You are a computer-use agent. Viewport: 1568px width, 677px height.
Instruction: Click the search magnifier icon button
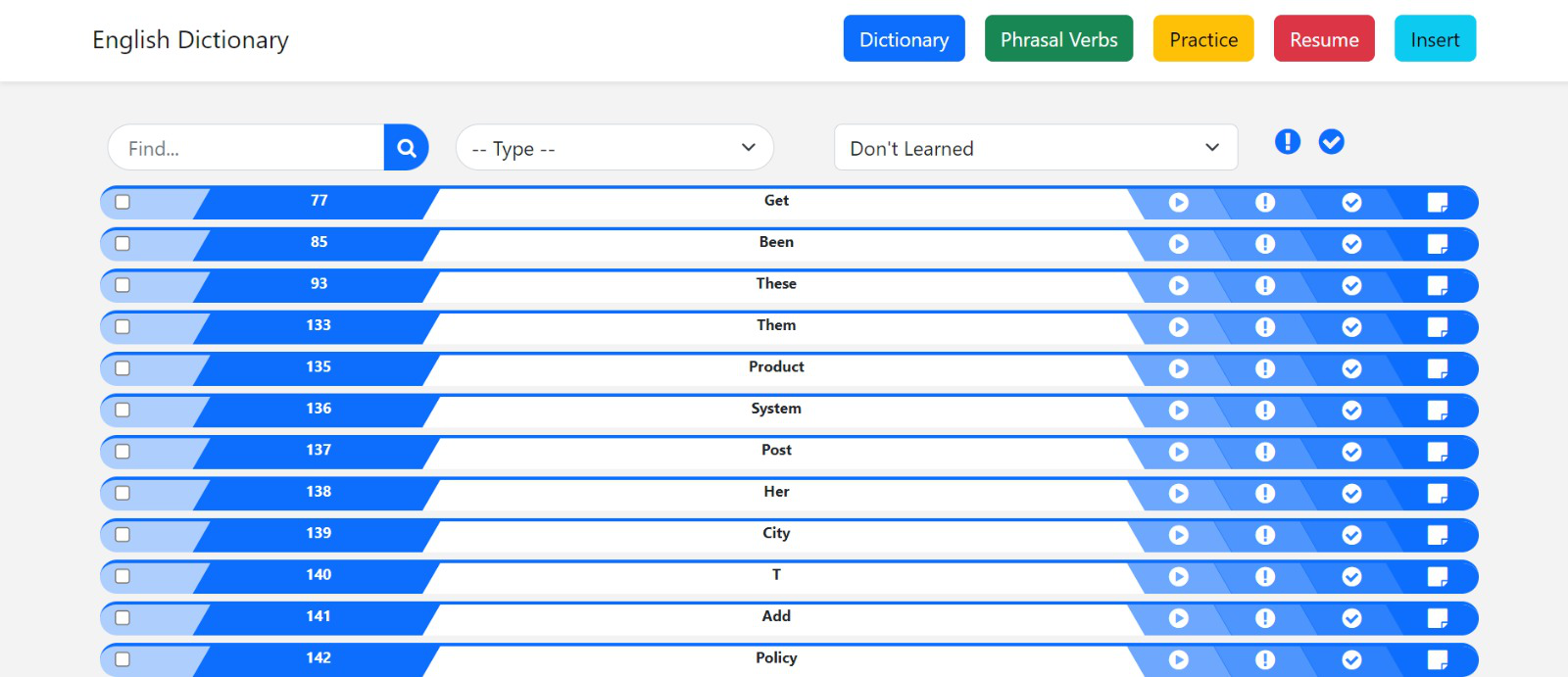pyautogui.click(x=406, y=148)
